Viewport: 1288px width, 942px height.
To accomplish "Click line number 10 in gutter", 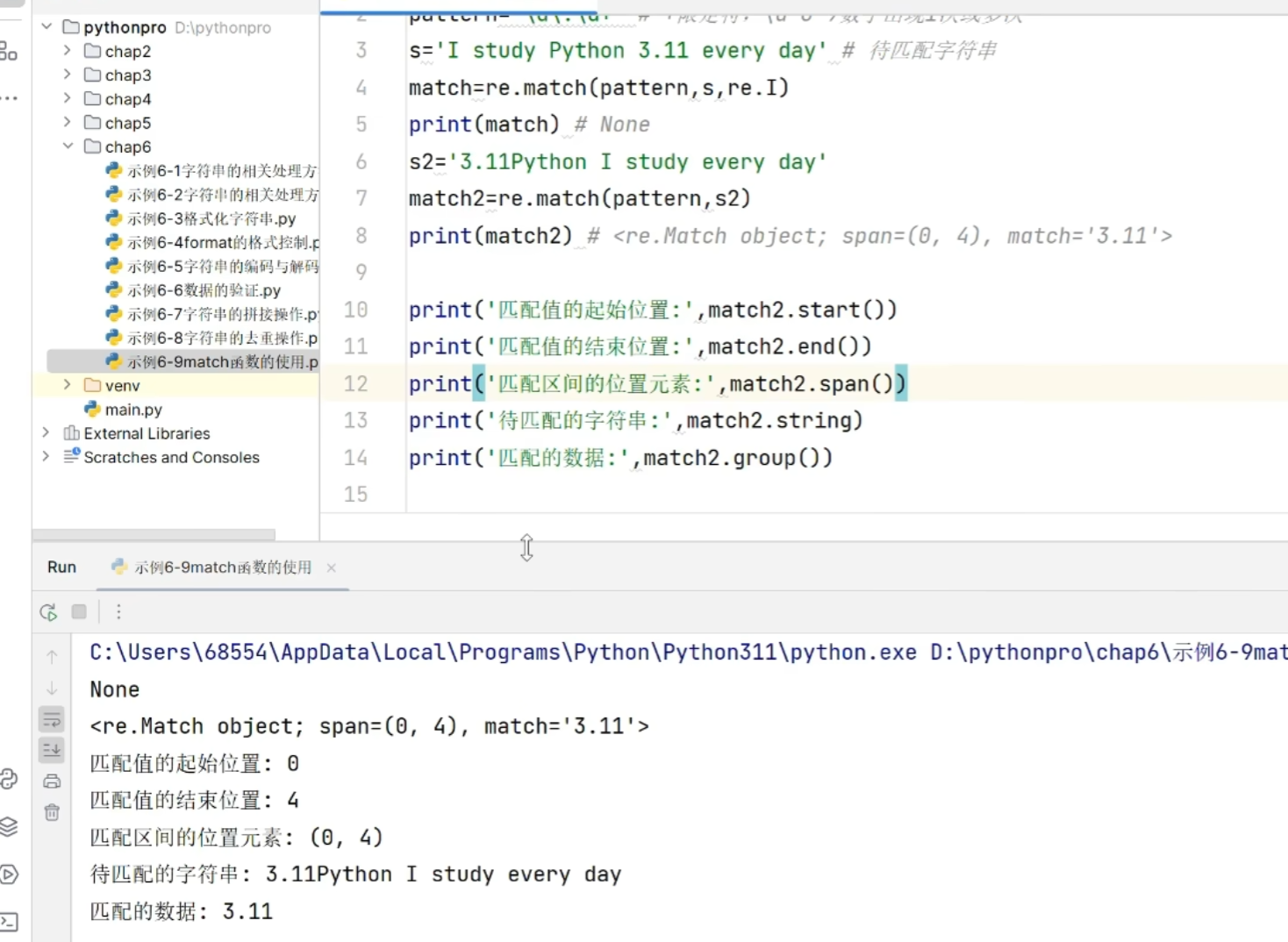I will coord(355,310).
